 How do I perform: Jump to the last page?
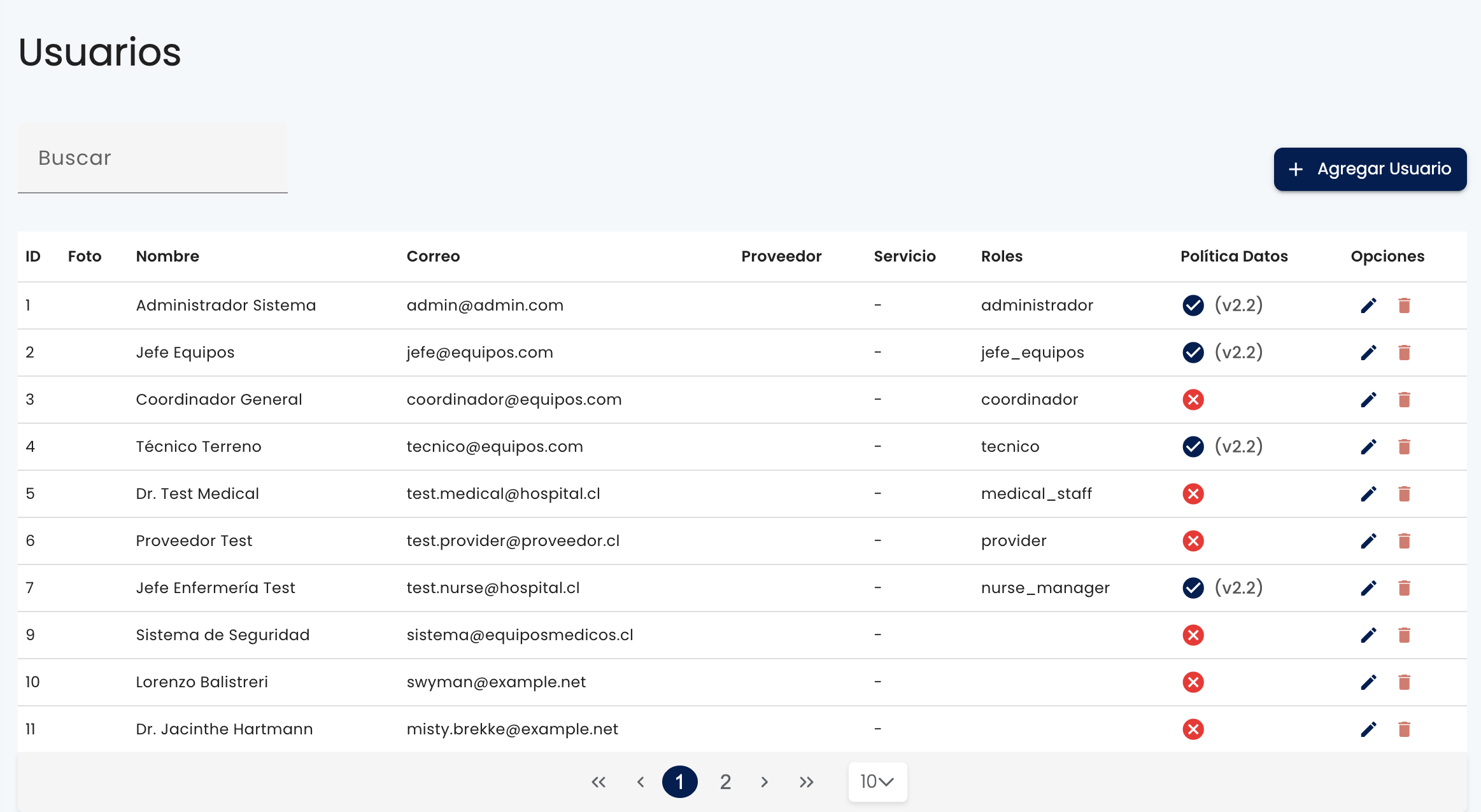pyautogui.click(x=807, y=782)
